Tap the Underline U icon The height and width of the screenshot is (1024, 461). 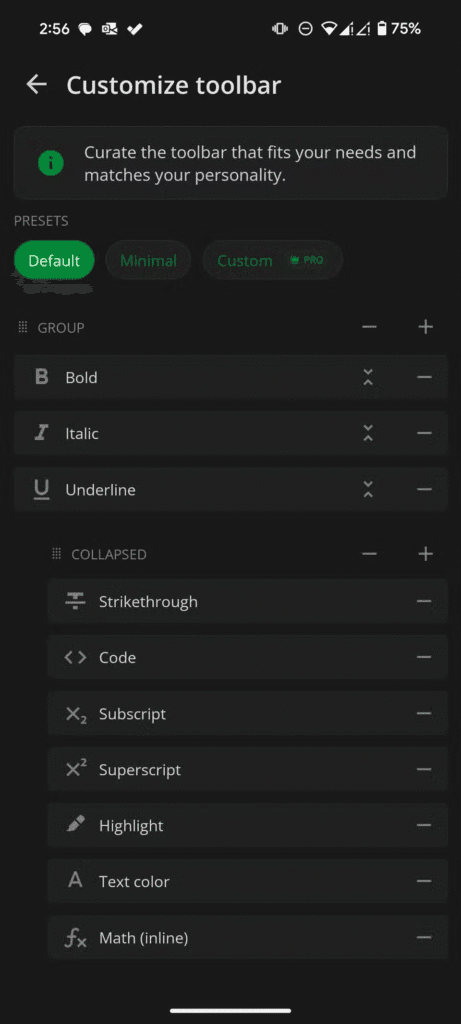[x=41, y=489]
